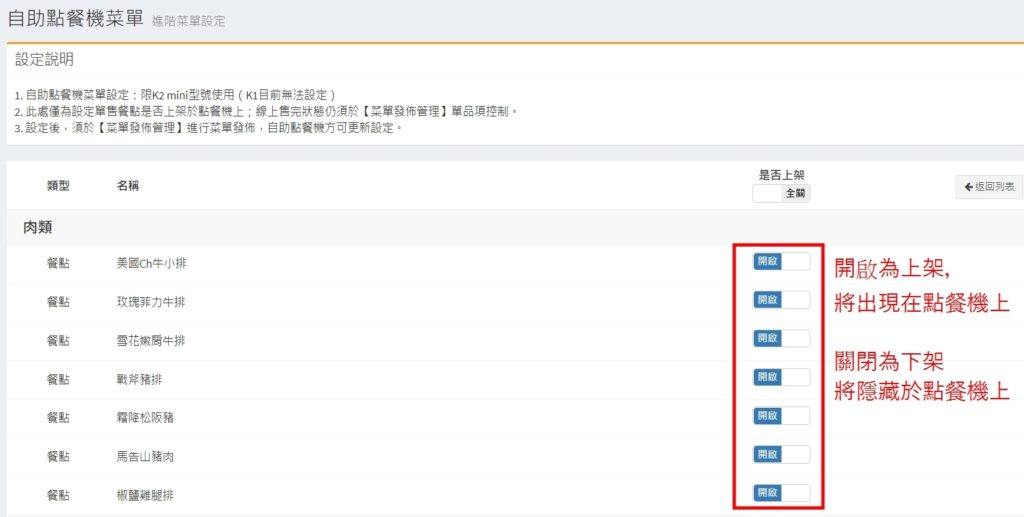Turn off the 椒鹽雞腿排 switch
The width and height of the screenshot is (1024, 517).
[x=781, y=493]
